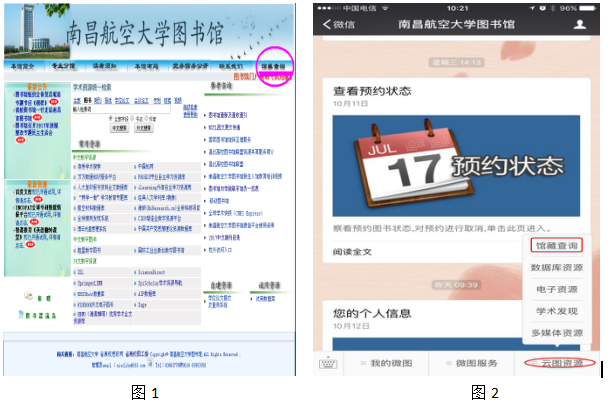Open the account profile icon in WeChat header
The height and width of the screenshot is (412, 613).
(x=579, y=25)
